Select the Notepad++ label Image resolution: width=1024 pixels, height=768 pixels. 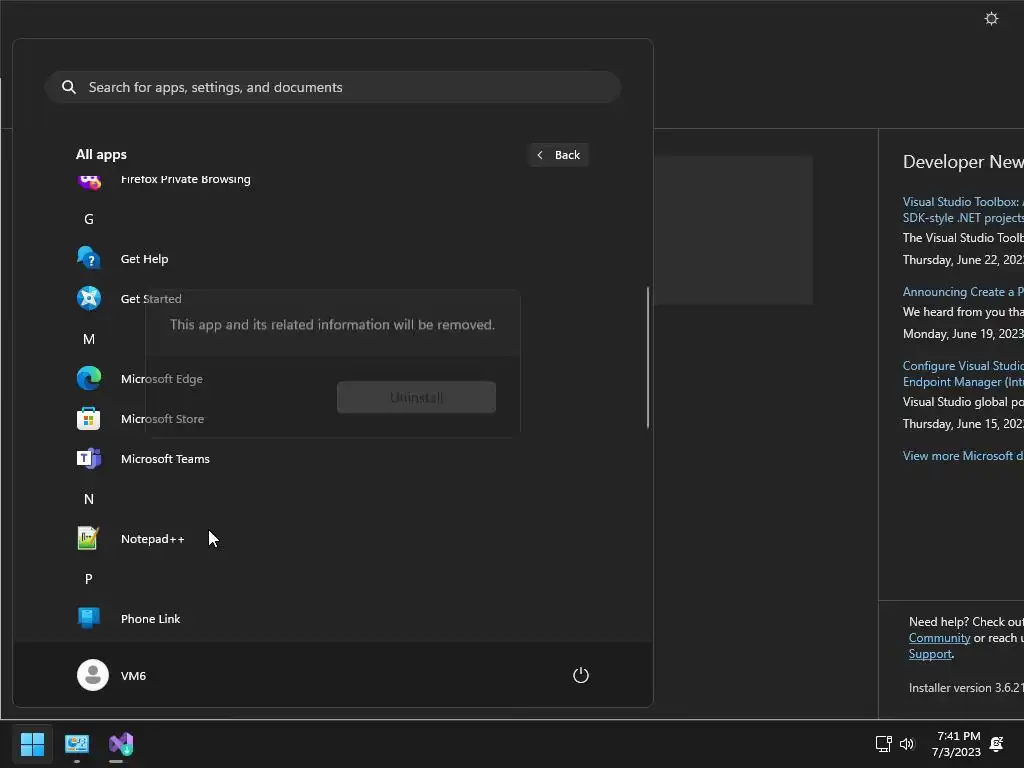point(153,539)
